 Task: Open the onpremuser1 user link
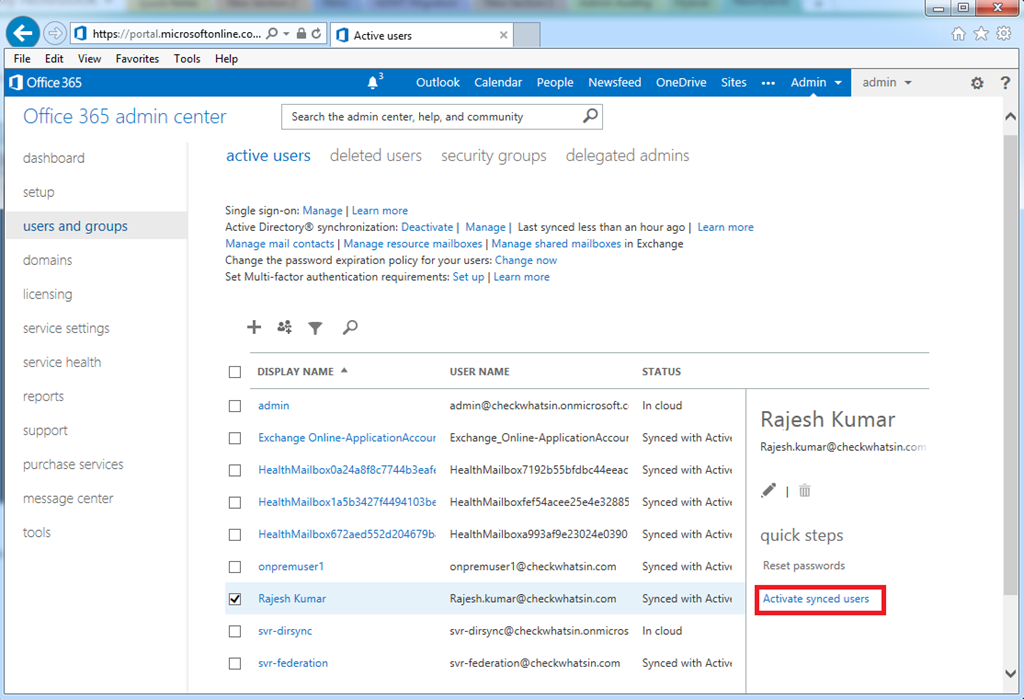tap(291, 566)
